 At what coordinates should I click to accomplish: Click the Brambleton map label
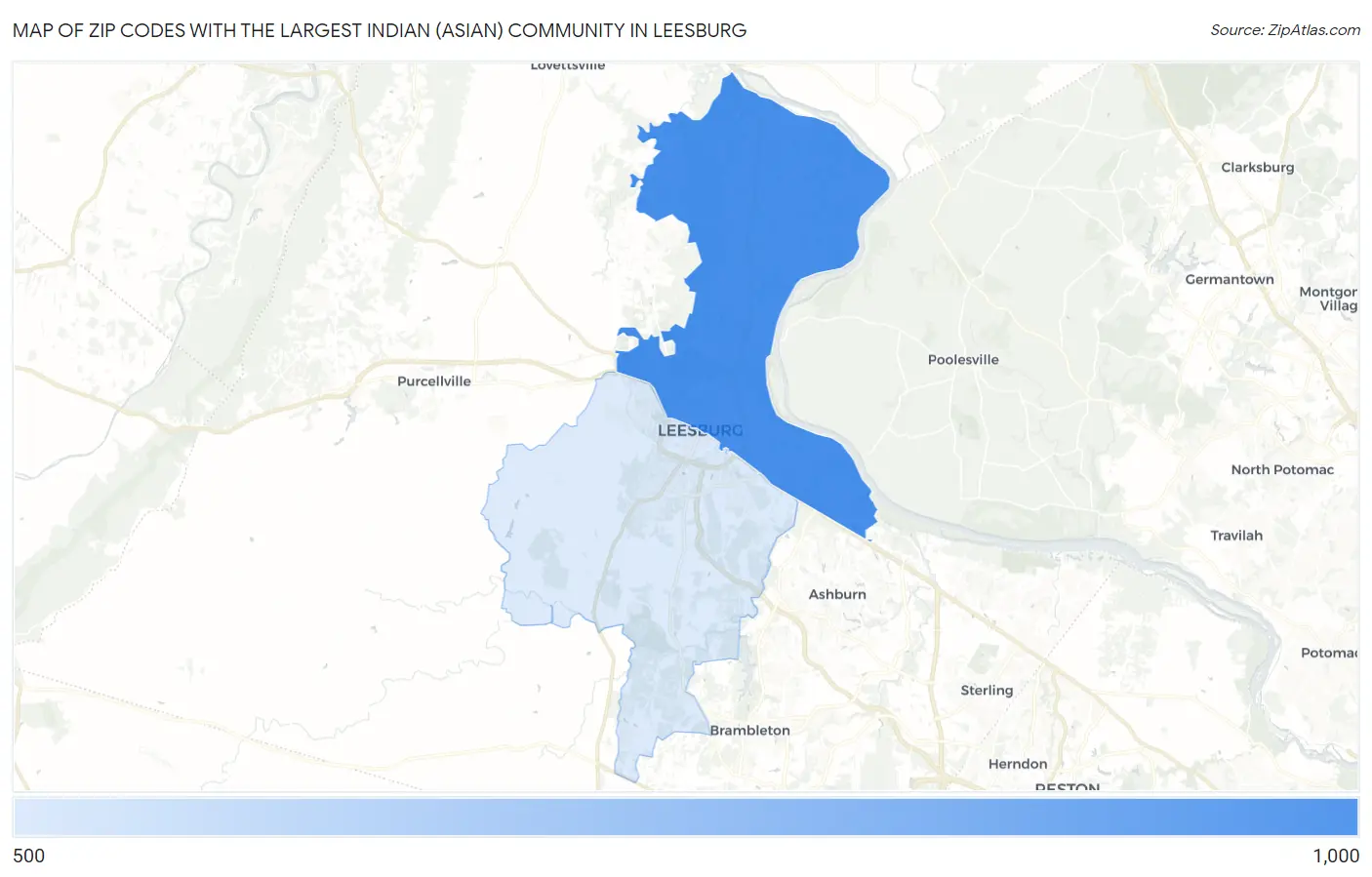coord(749,731)
